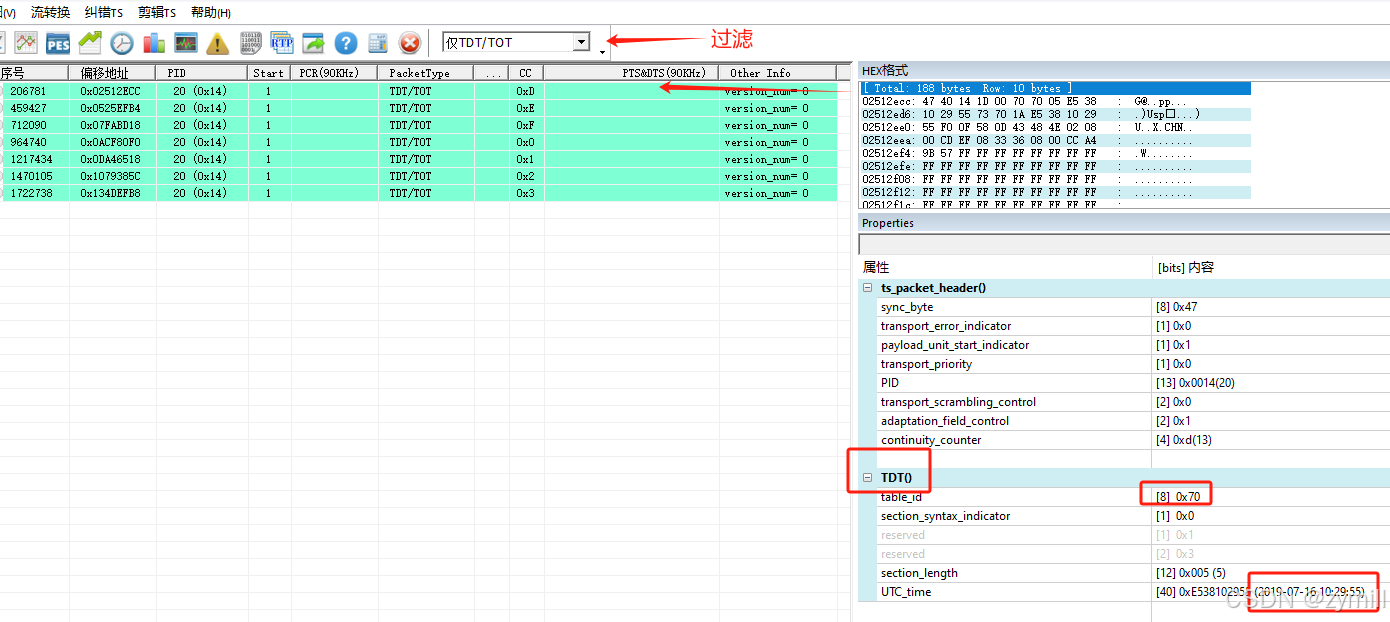Image resolution: width=1390 pixels, height=622 pixels.
Task: Click the PCR(90KHz) column header
Action: (334, 73)
